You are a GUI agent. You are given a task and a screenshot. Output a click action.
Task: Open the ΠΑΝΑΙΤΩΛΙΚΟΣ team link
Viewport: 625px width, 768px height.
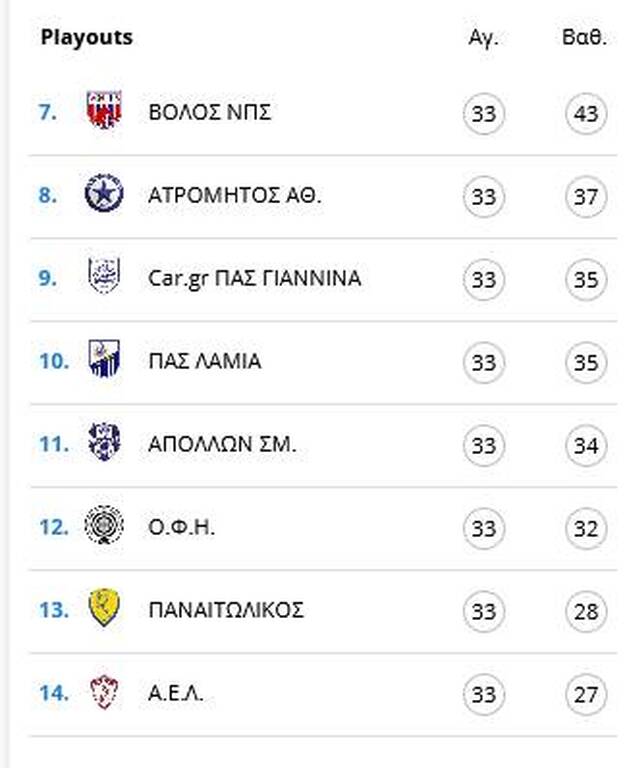226,610
